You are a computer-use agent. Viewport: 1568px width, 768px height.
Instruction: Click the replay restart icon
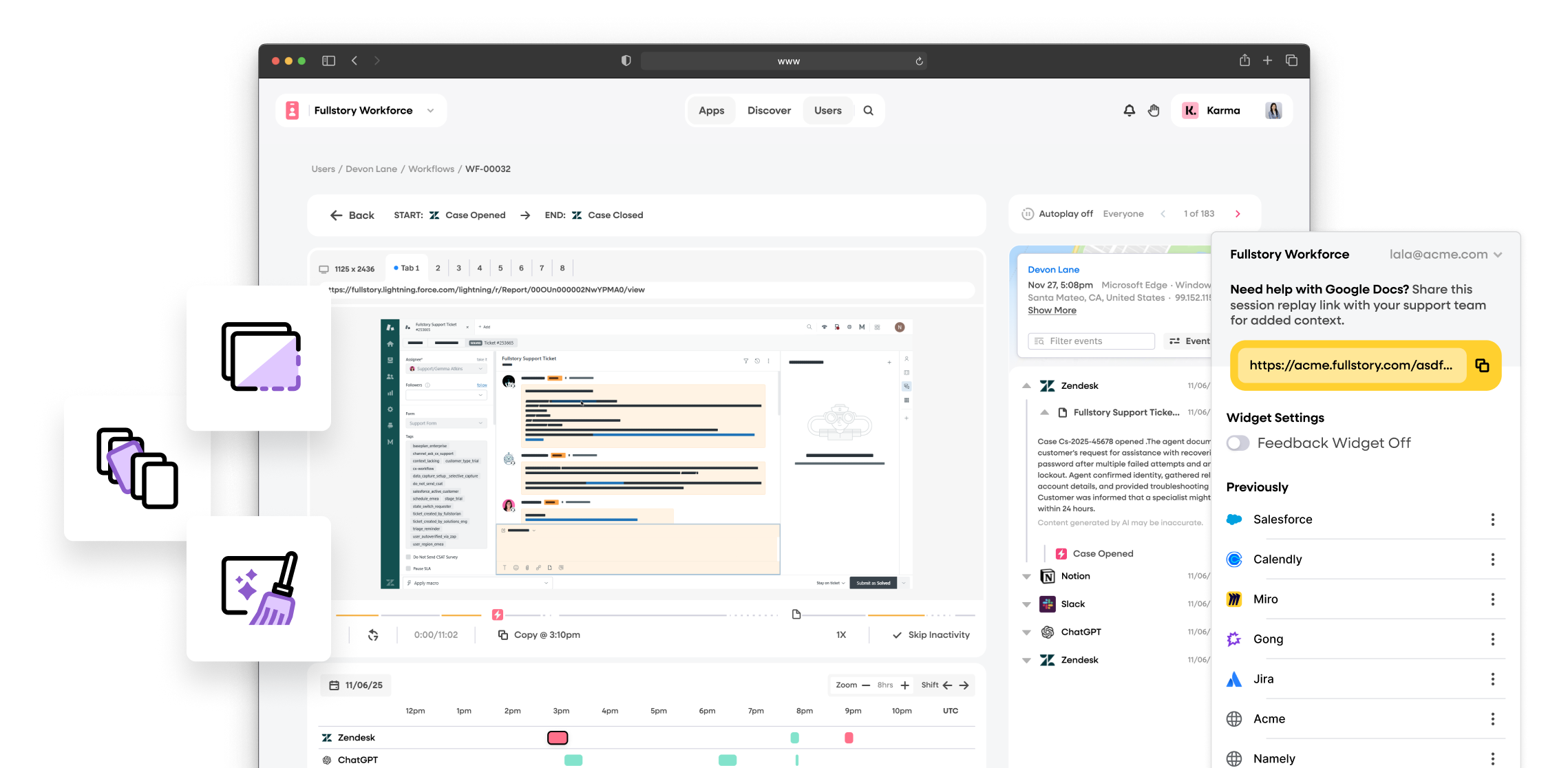[373, 634]
